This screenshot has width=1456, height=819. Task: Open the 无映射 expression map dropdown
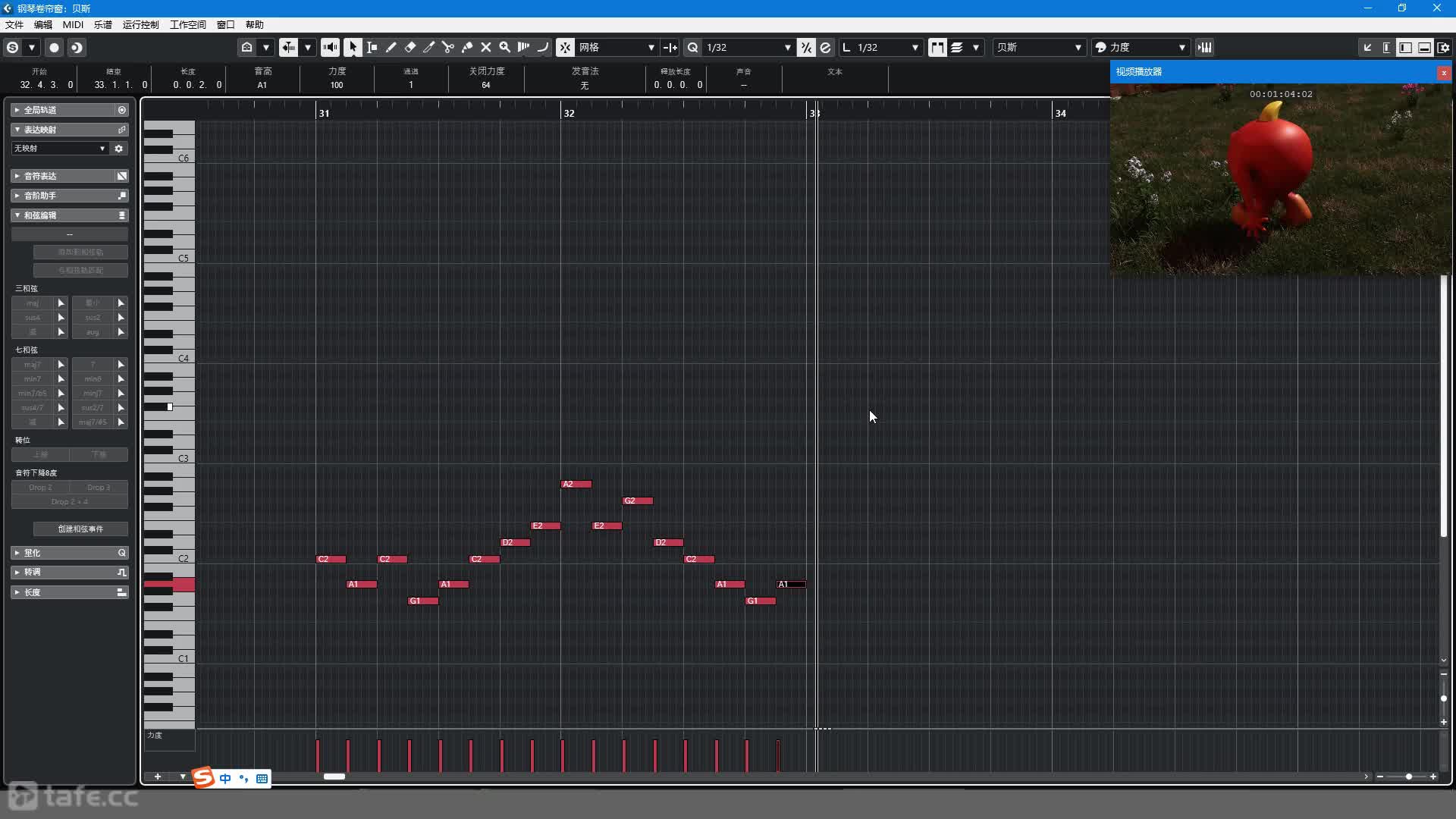[x=59, y=149]
